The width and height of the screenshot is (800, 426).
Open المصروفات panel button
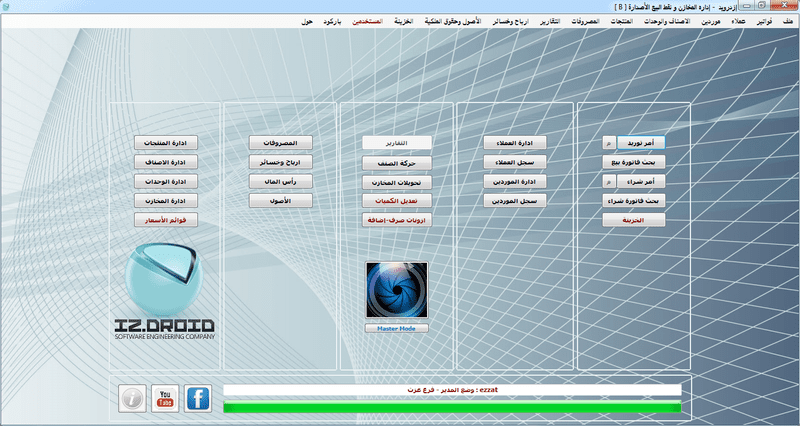(281, 143)
